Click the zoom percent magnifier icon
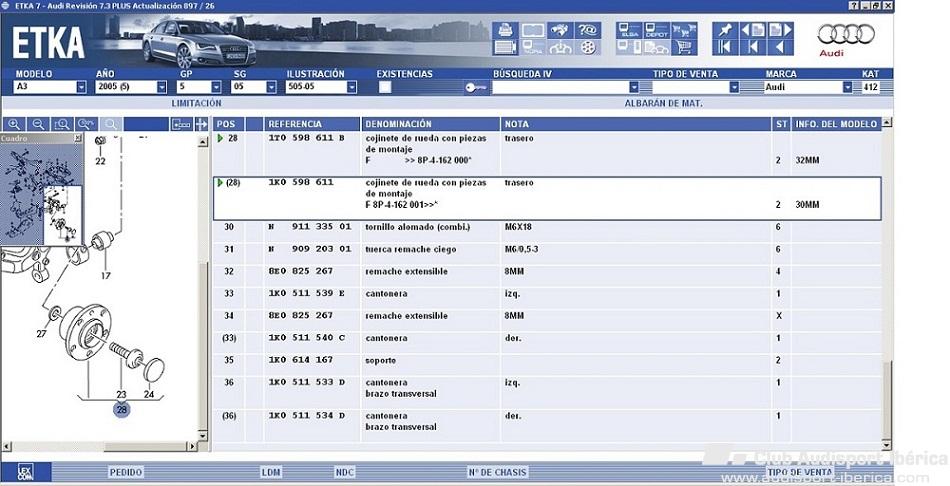 click(x=87, y=124)
